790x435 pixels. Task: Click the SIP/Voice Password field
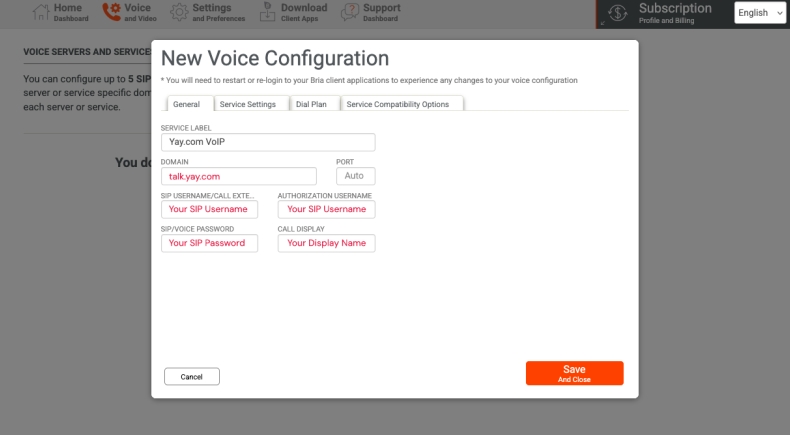point(209,243)
